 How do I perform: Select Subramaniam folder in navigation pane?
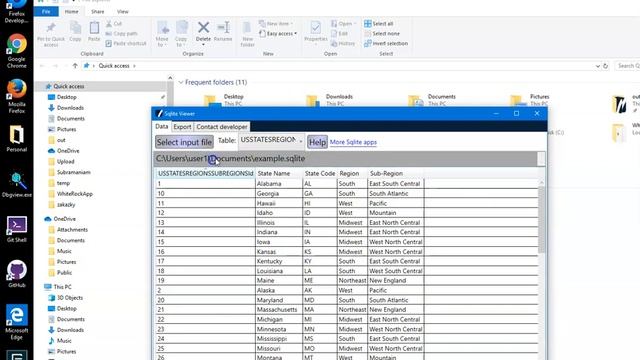(73, 172)
